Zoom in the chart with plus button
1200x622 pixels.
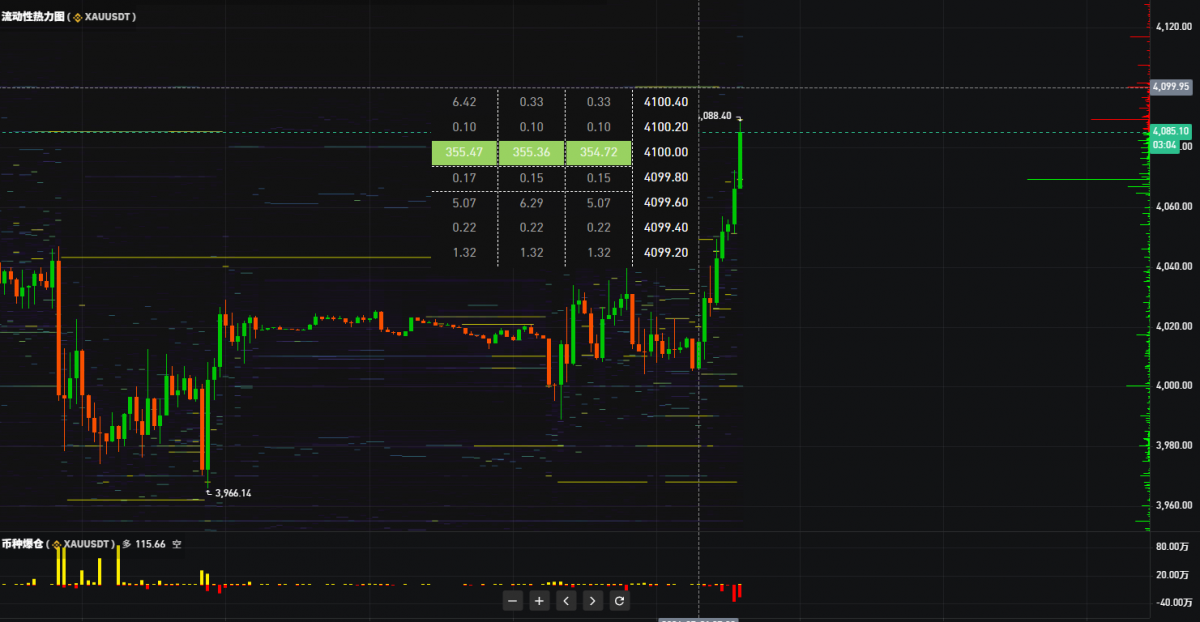click(x=539, y=600)
